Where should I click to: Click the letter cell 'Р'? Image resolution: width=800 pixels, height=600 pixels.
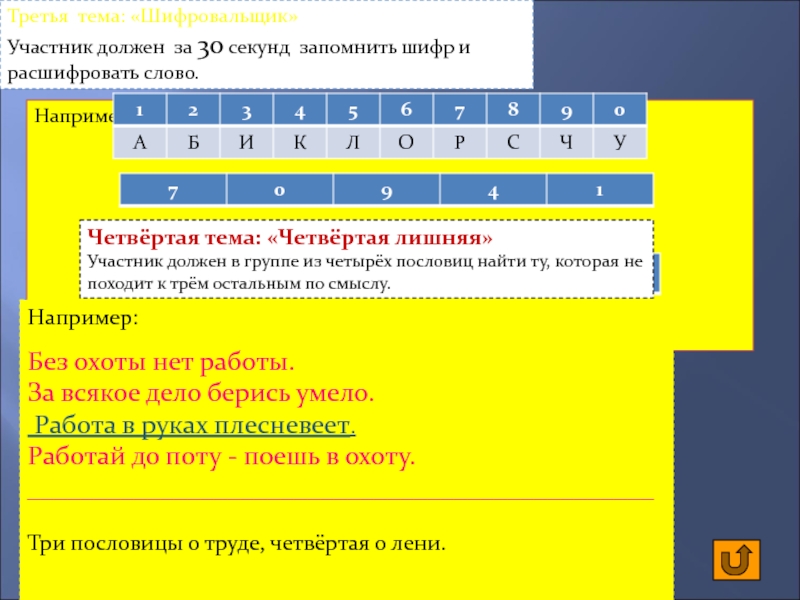tap(460, 142)
